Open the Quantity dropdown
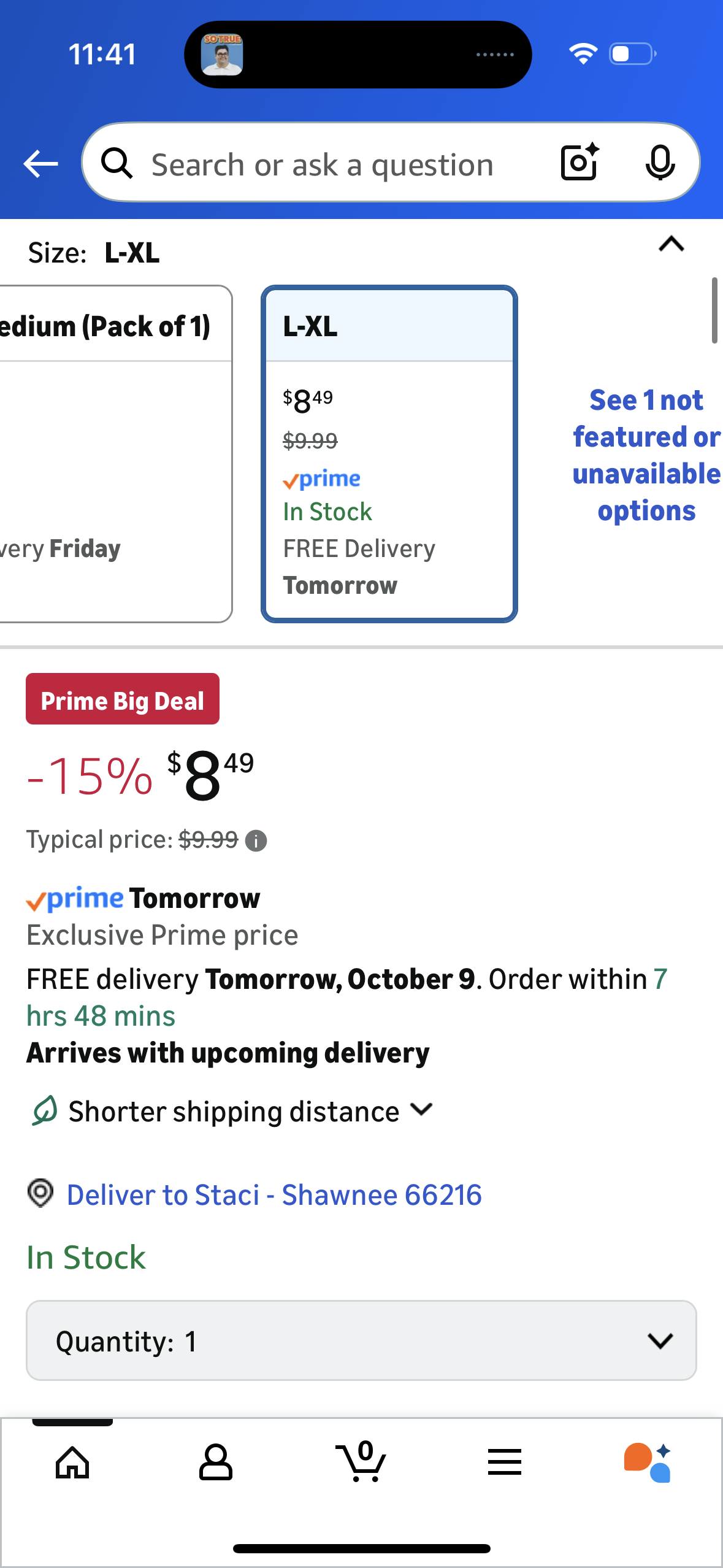 (x=361, y=1340)
